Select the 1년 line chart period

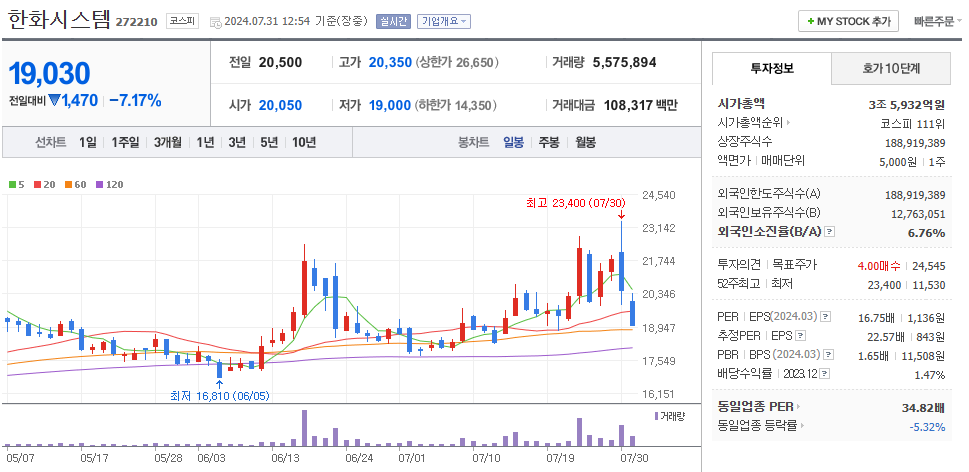(205, 142)
